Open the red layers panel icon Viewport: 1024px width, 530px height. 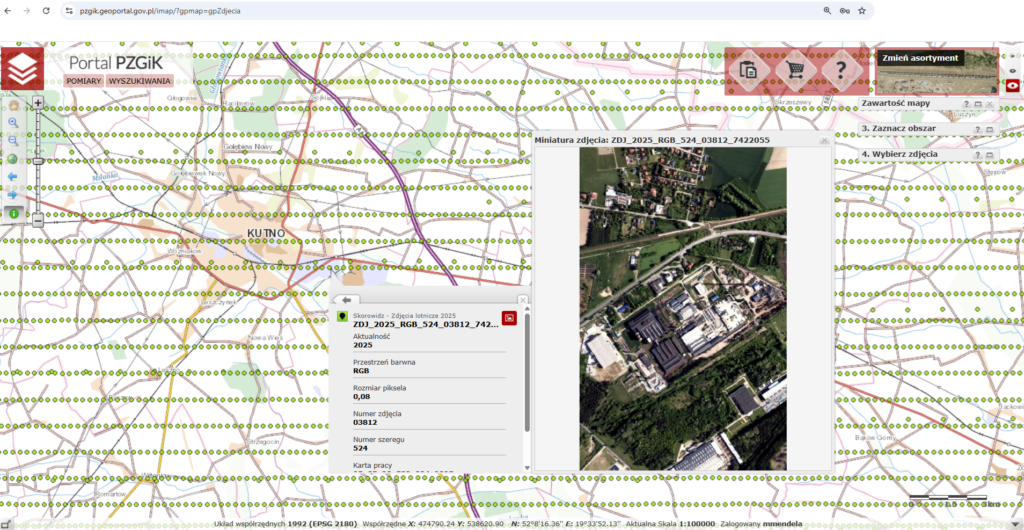(x=22, y=70)
